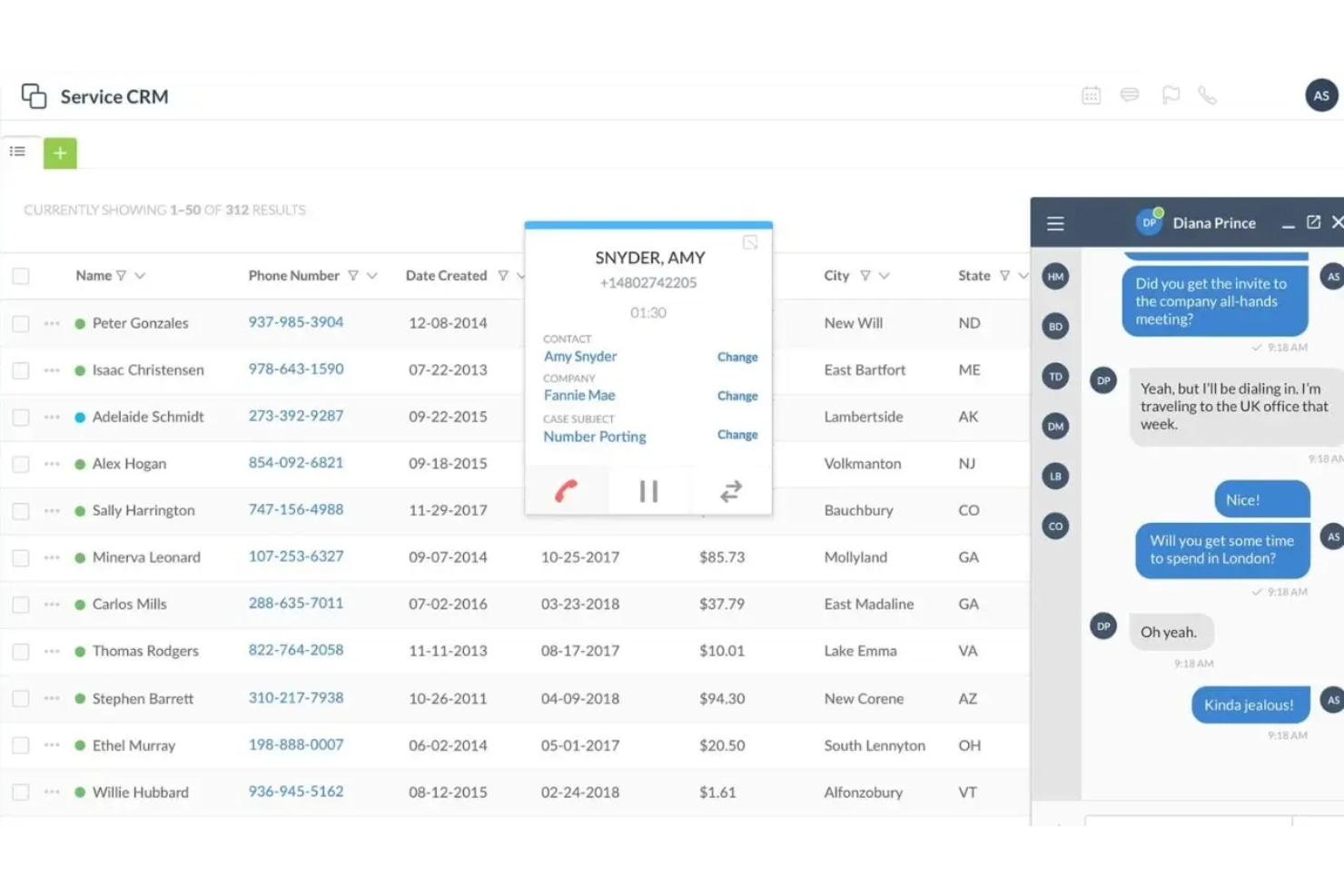Select the HM contact avatar in chat sidebar

coord(1055,277)
